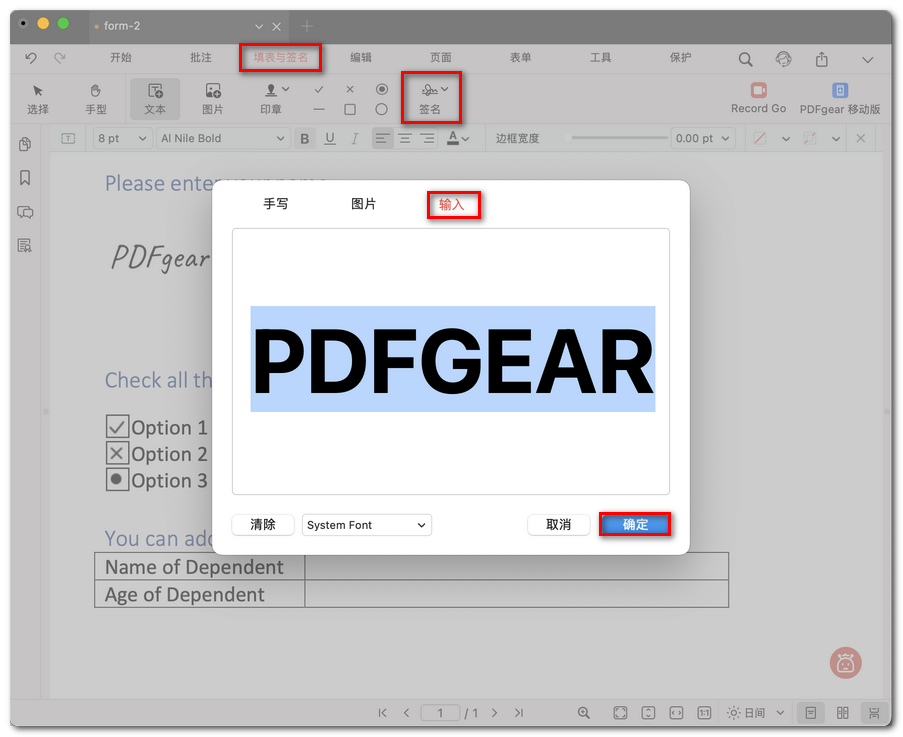The width and height of the screenshot is (903, 737).
Task: Align text center
Action: pos(405,138)
